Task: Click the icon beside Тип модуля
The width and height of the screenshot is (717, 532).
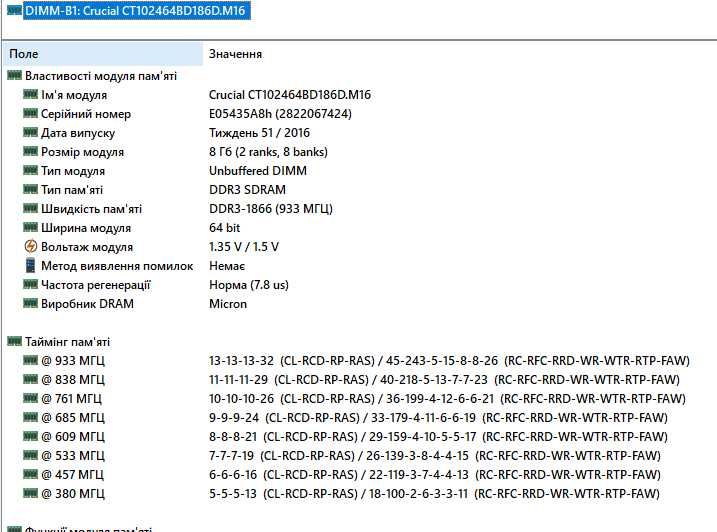Action: (30, 170)
